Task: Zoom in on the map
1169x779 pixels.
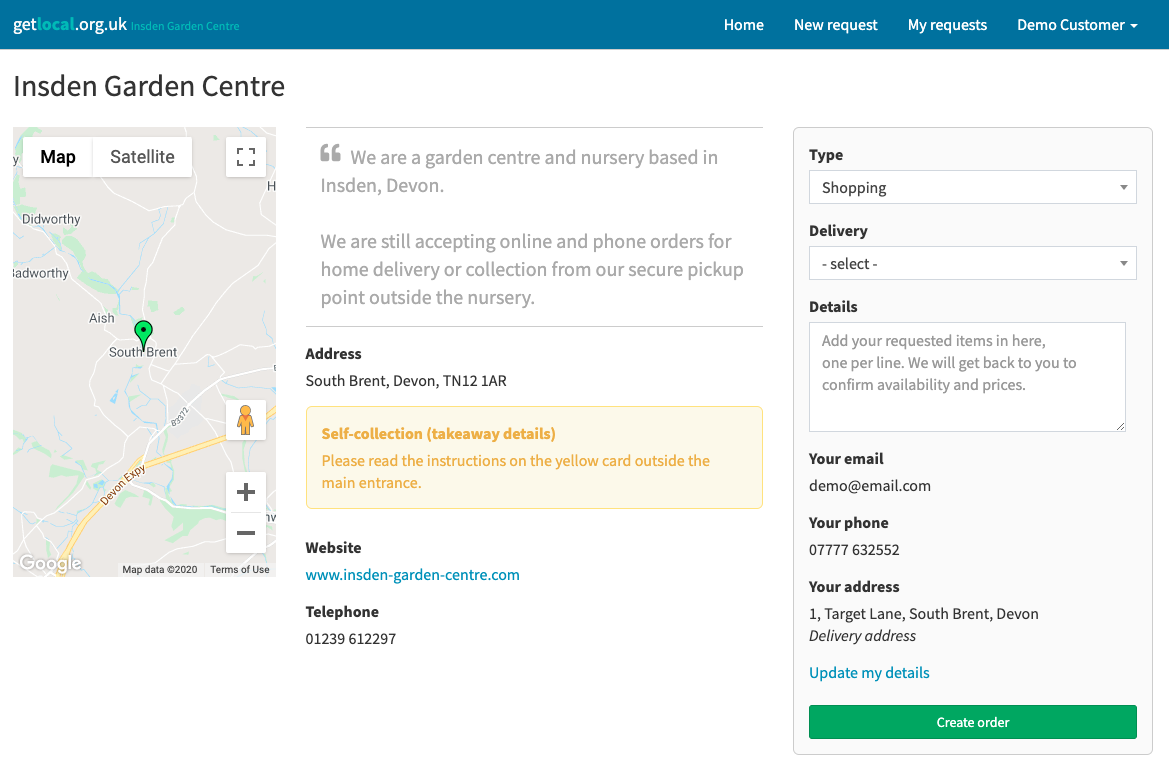Action: point(246,492)
